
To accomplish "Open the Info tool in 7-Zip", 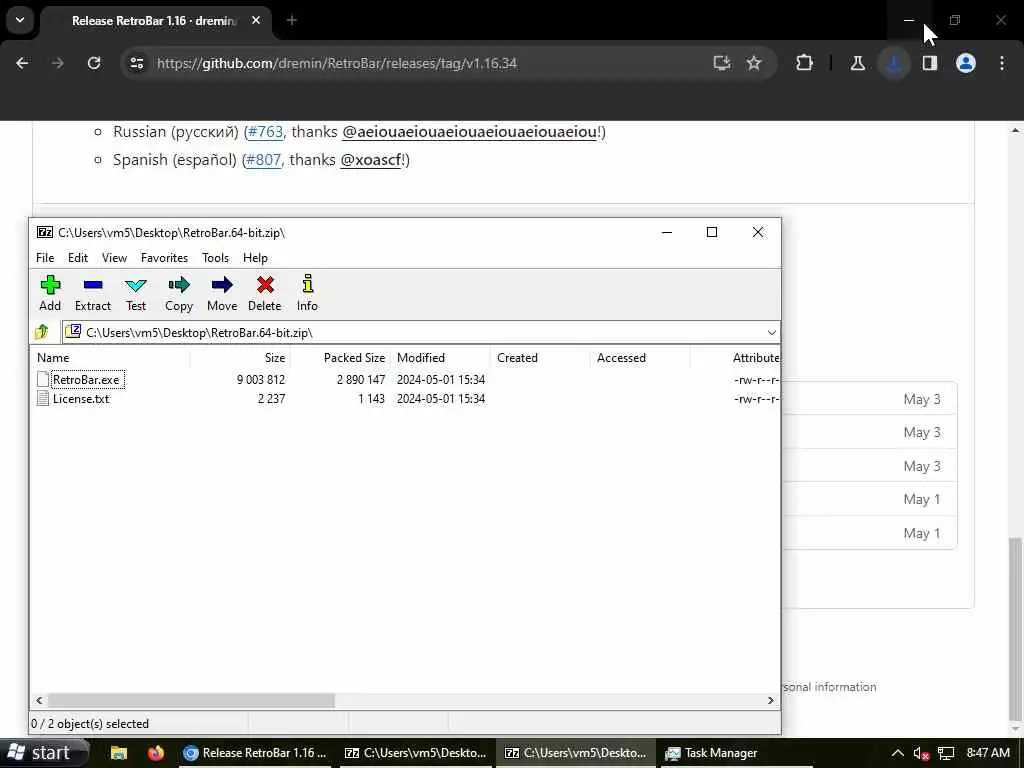I will pyautogui.click(x=307, y=293).
